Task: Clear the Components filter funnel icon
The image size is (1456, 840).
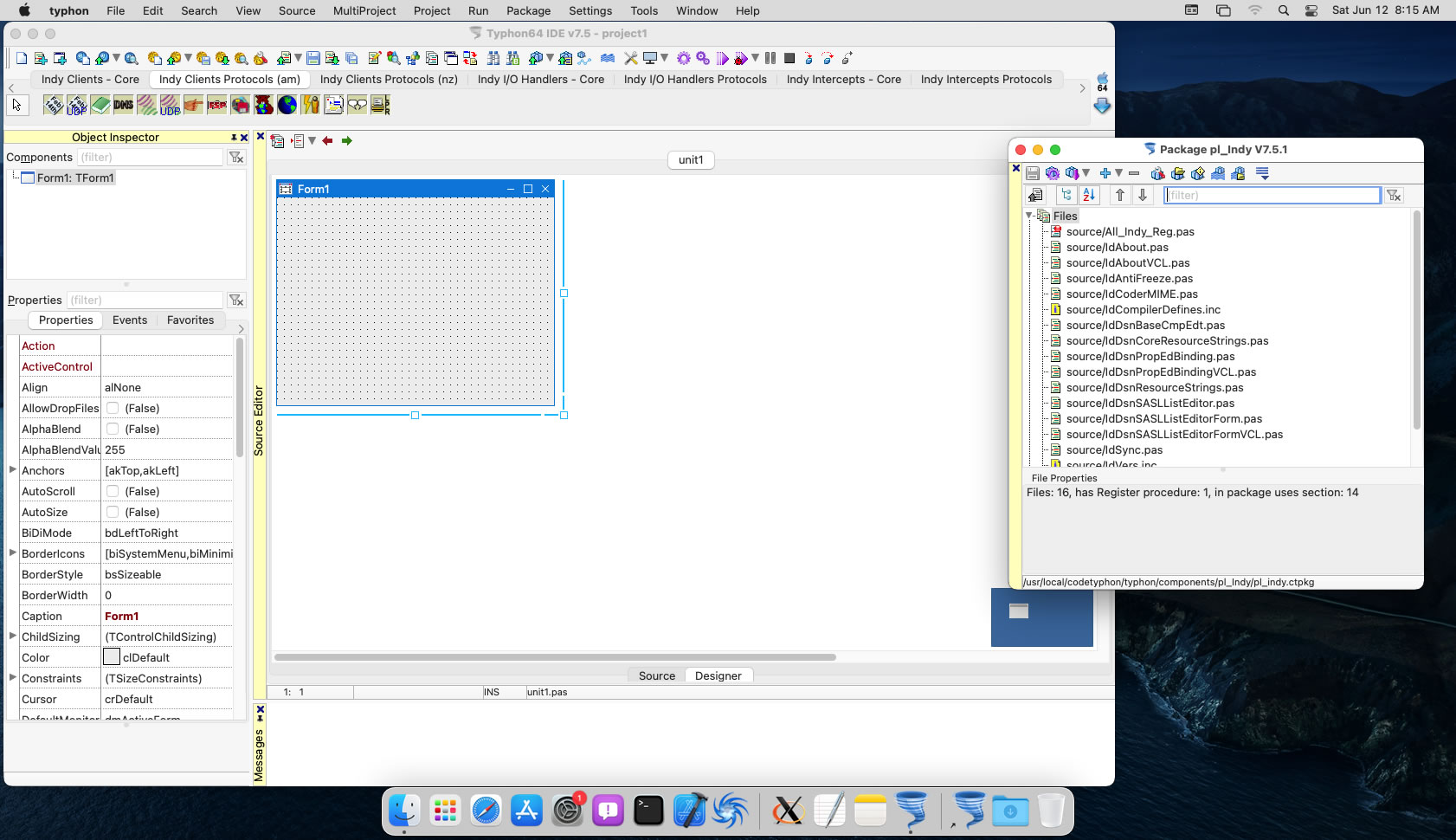Action: [236, 158]
